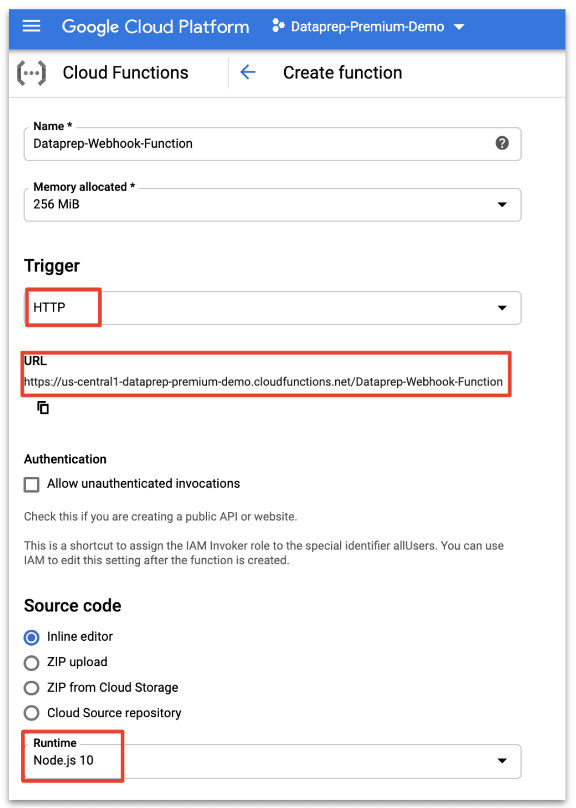Screen dimensions: 576x808
Task: Click the Memory allocated dropdown arrow
Action: (502, 204)
